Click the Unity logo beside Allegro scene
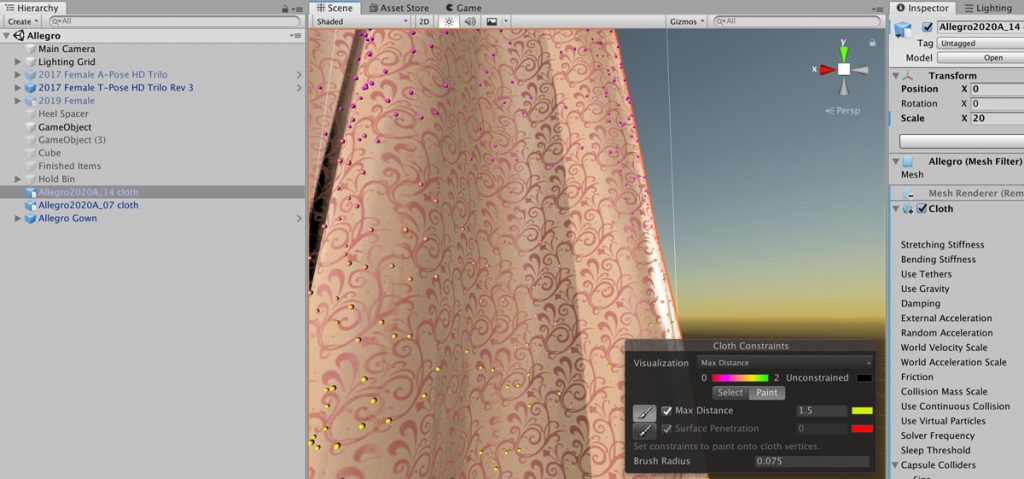1024x479 pixels. (18, 35)
